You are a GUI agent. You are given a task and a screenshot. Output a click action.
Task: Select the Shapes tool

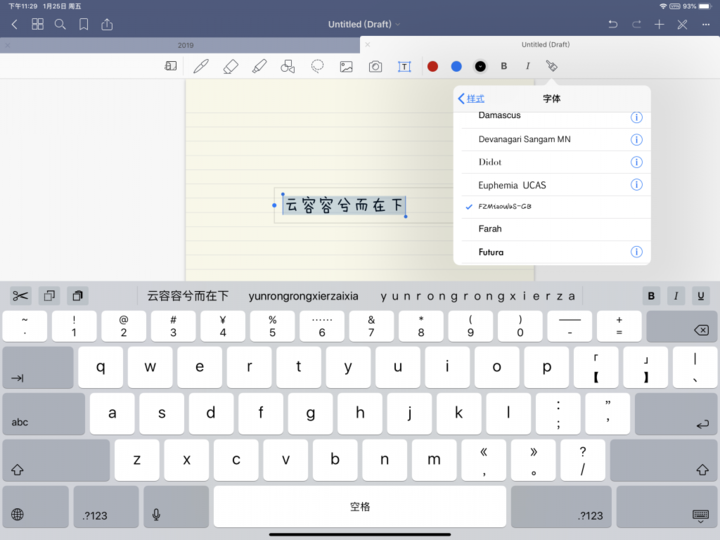click(288, 67)
